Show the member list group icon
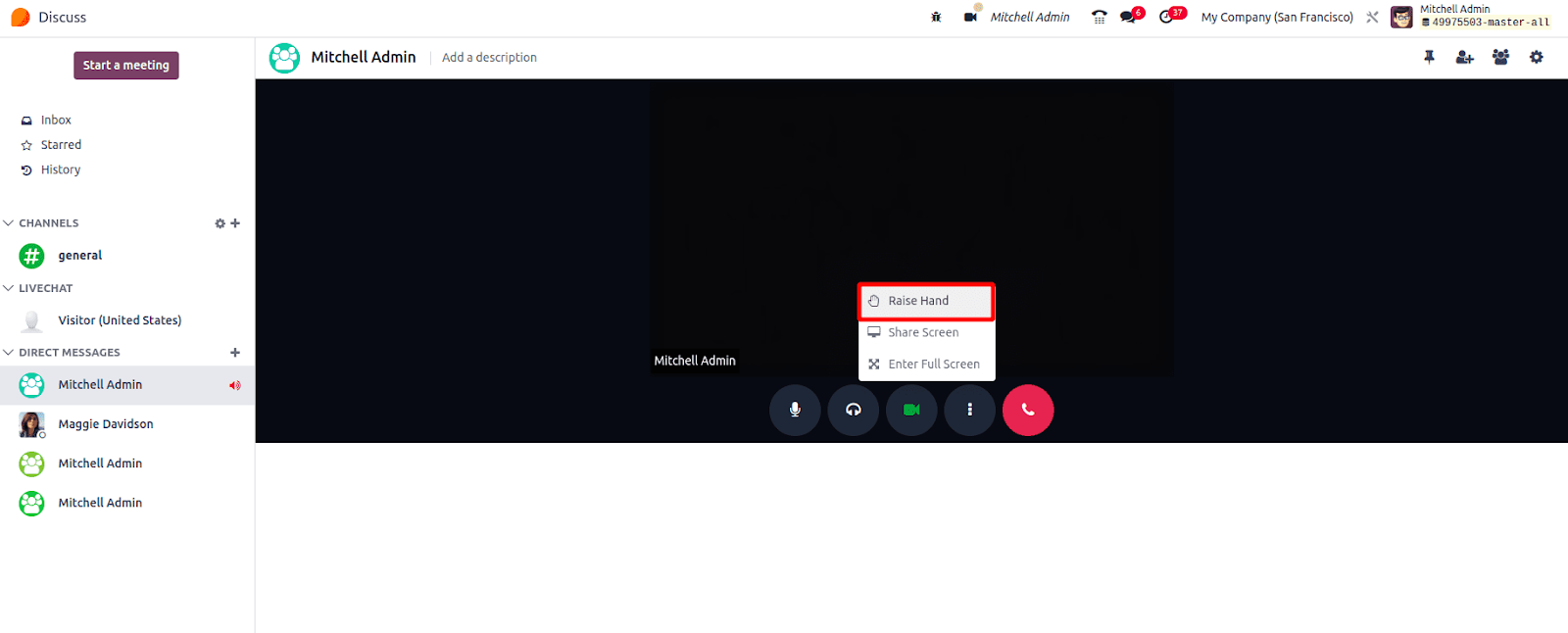This screenshot has height=633, width=1568. (1500, 58)
